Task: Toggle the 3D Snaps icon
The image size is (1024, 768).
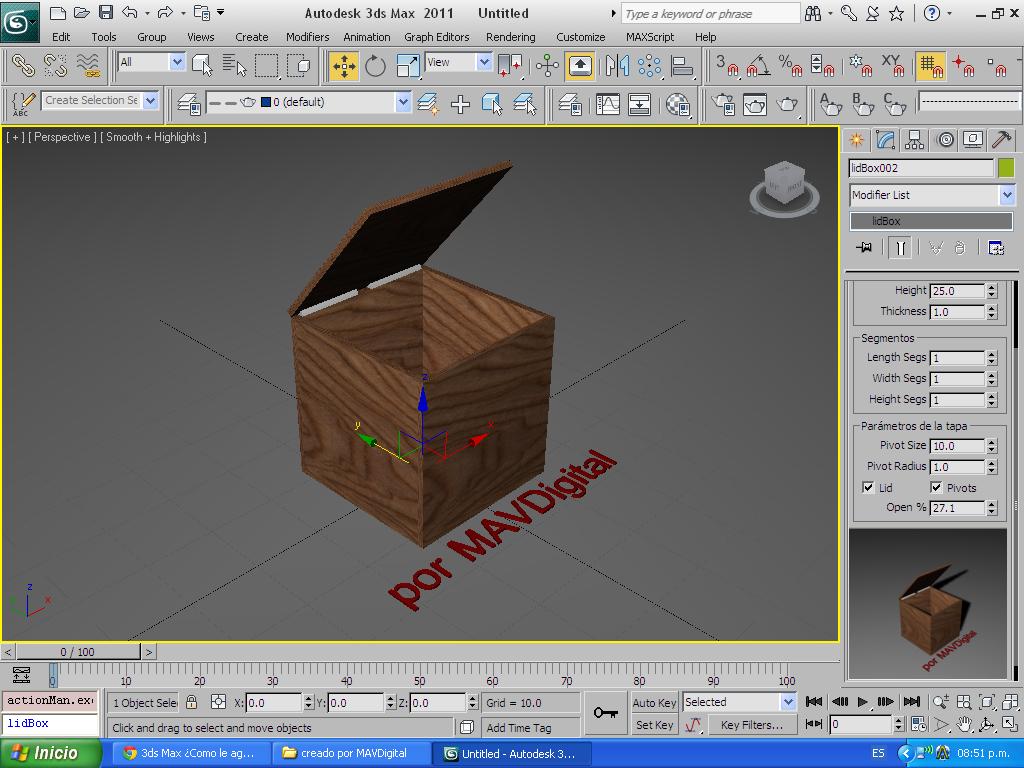Action: pos(726,66)
